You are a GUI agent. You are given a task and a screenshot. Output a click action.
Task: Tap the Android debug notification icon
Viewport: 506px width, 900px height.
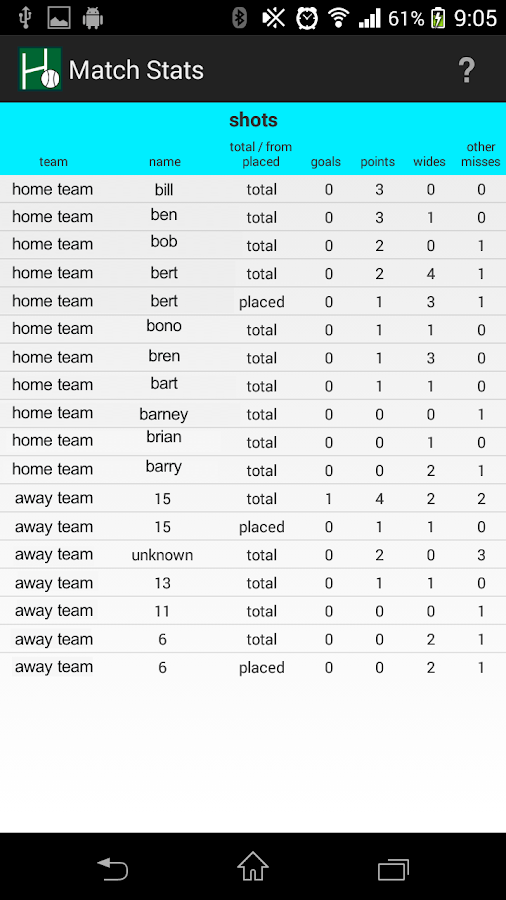[x=92, y=18]
